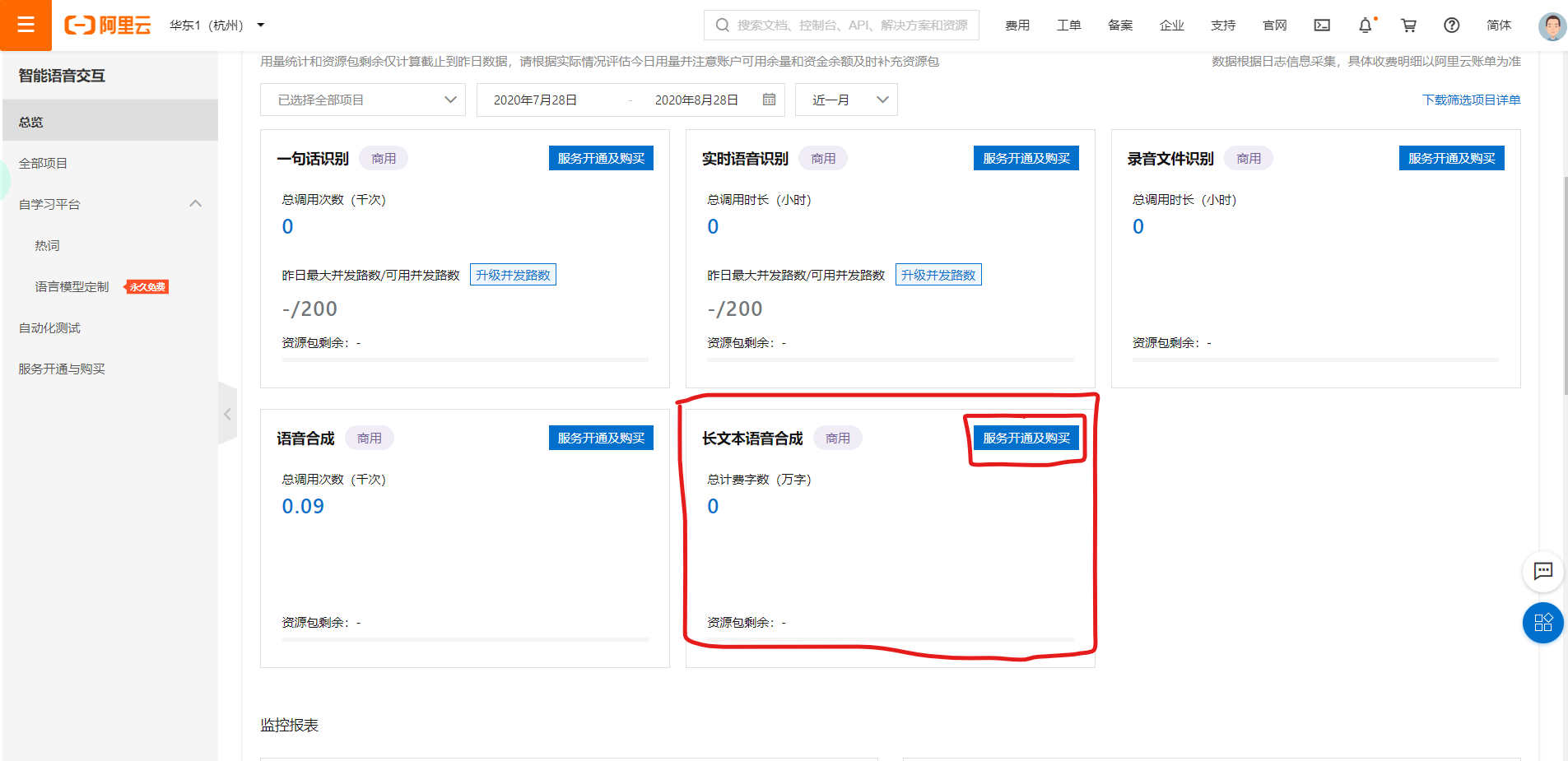
Task: Open the 近一月 time range dropdown
Action: click(x=846, y=99)
